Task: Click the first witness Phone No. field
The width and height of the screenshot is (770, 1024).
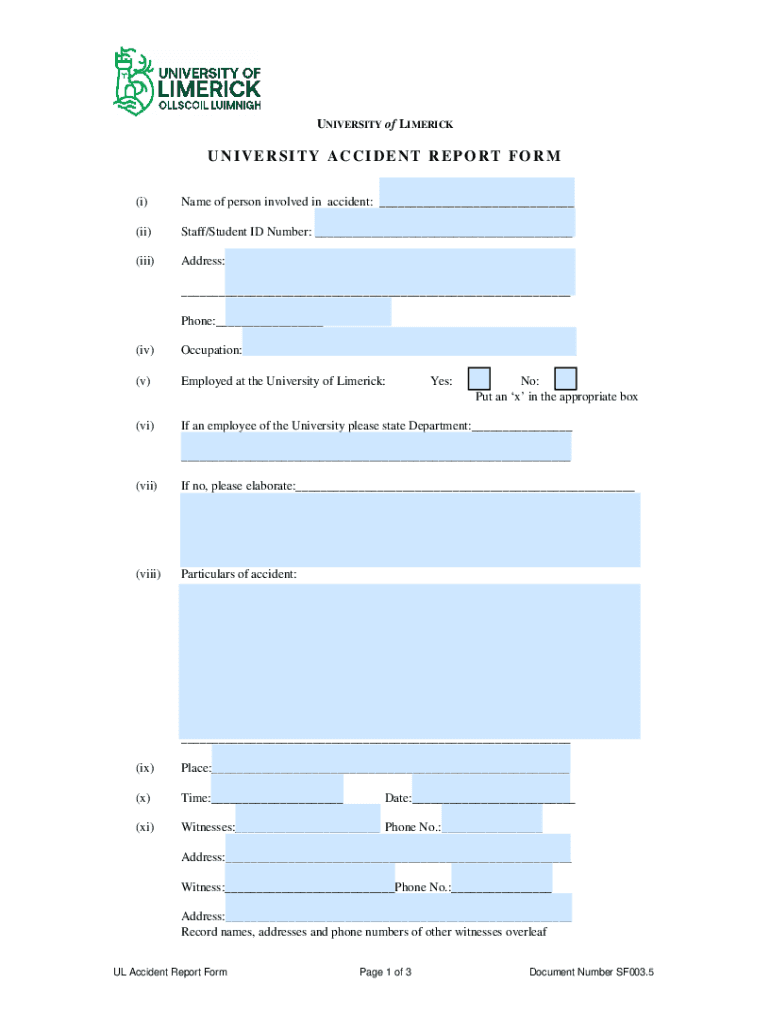Action: (x=491, y=819)
